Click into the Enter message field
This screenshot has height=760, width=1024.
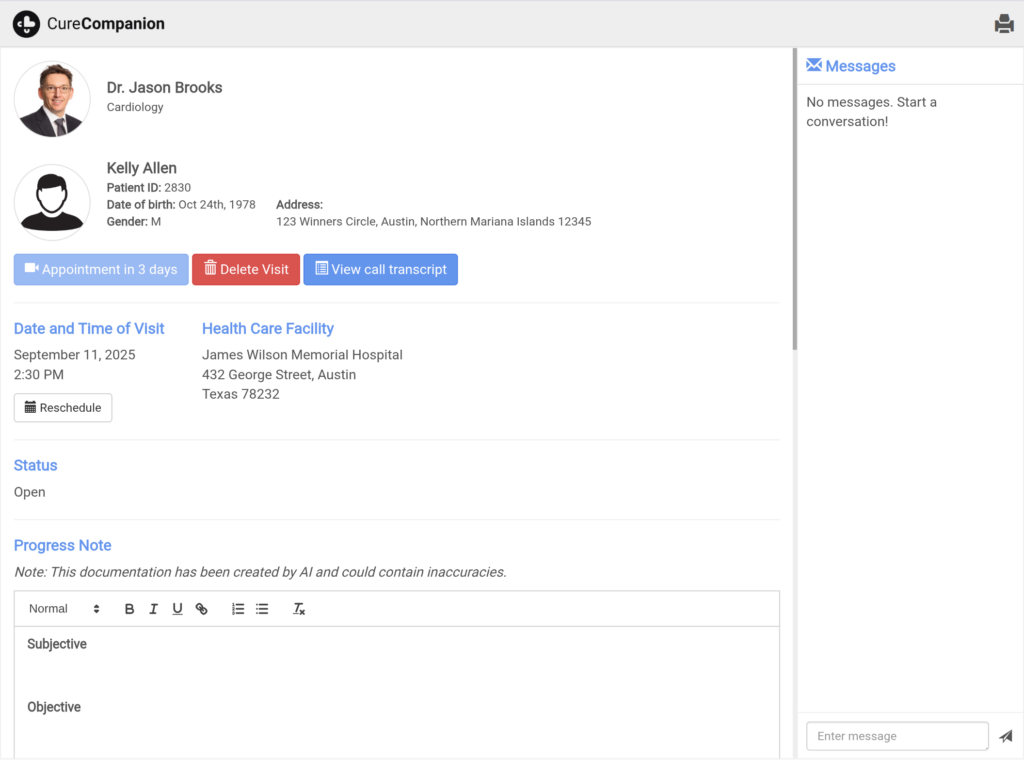(897, 736)
